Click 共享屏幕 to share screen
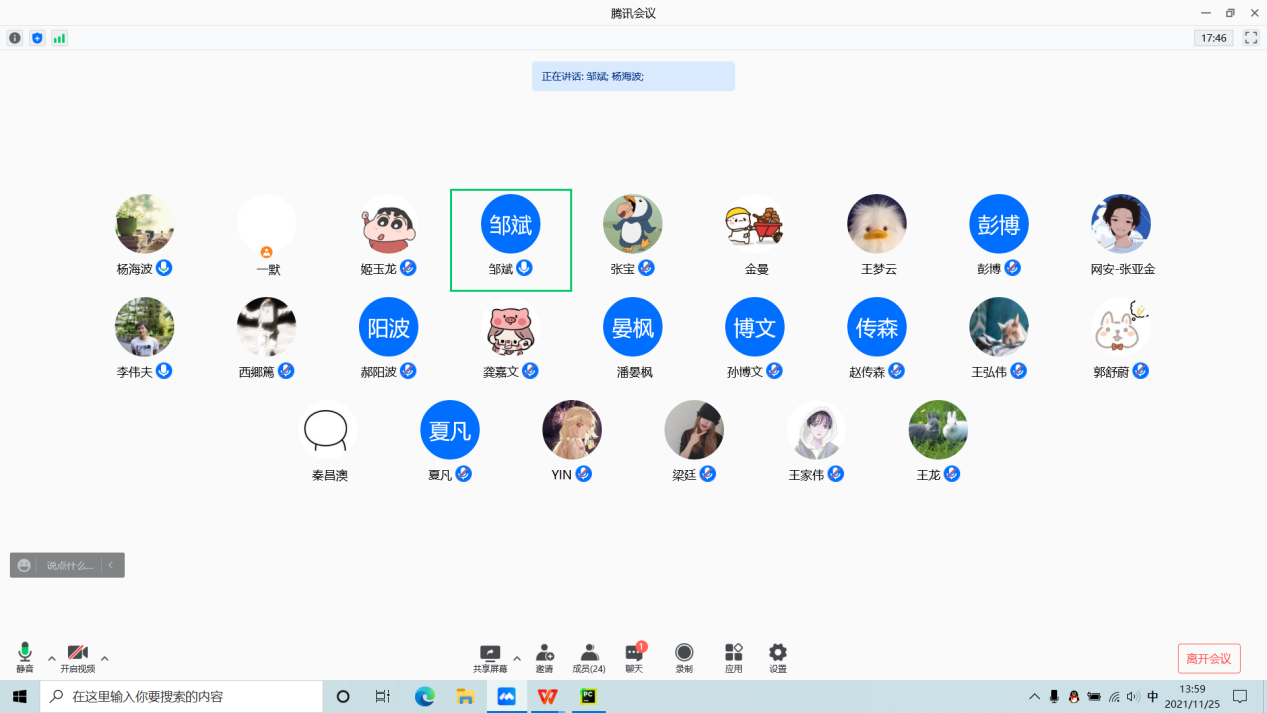The height and width of the screenshot is (713, 1267). pyautogui.click(x=489, y=657)
